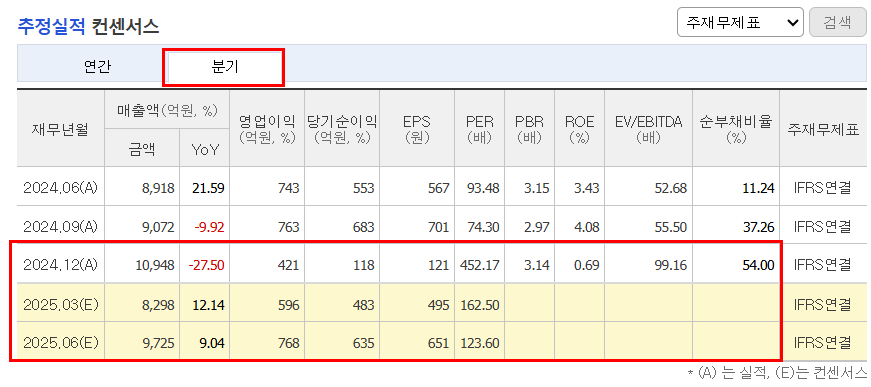This screenshot has width=871, height=387.
Task: Open the 주재무제표 dropdown
Action: tap(740, 22)
